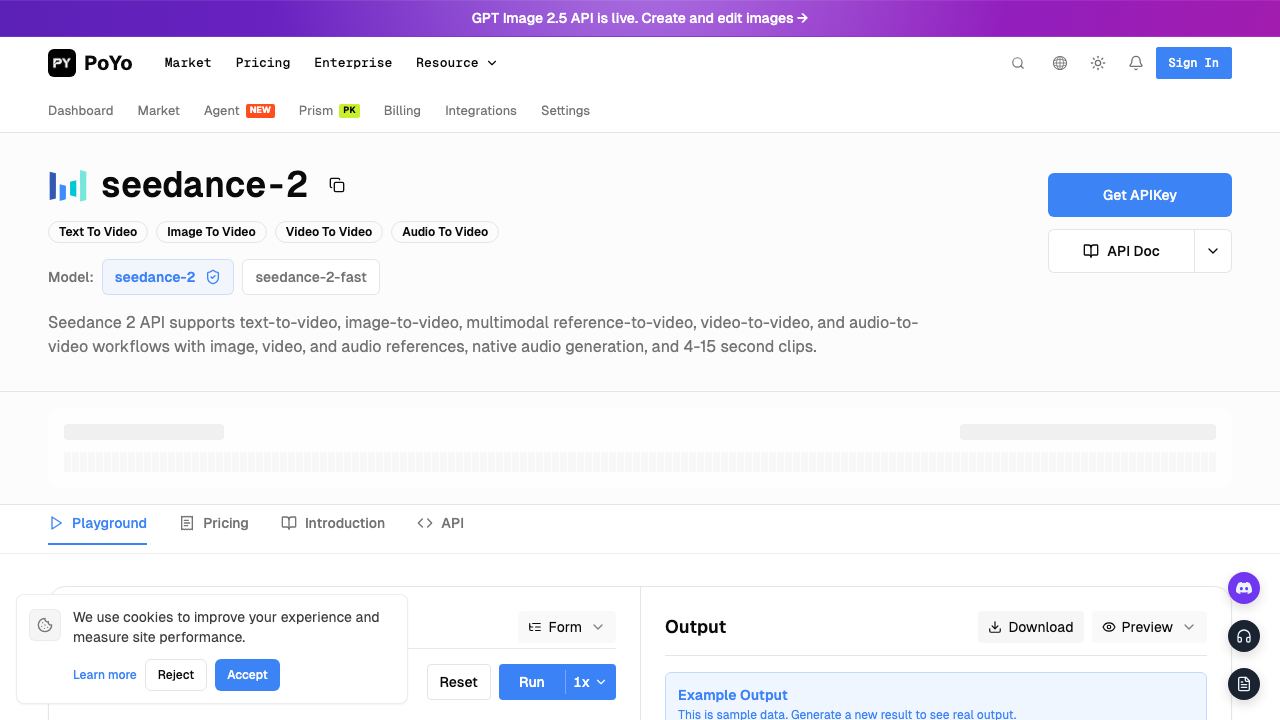The width and height of the screenshot is (1280, 720).
Task: Toggle the light/dark theme sun icon
Action: pos(1098,63)
